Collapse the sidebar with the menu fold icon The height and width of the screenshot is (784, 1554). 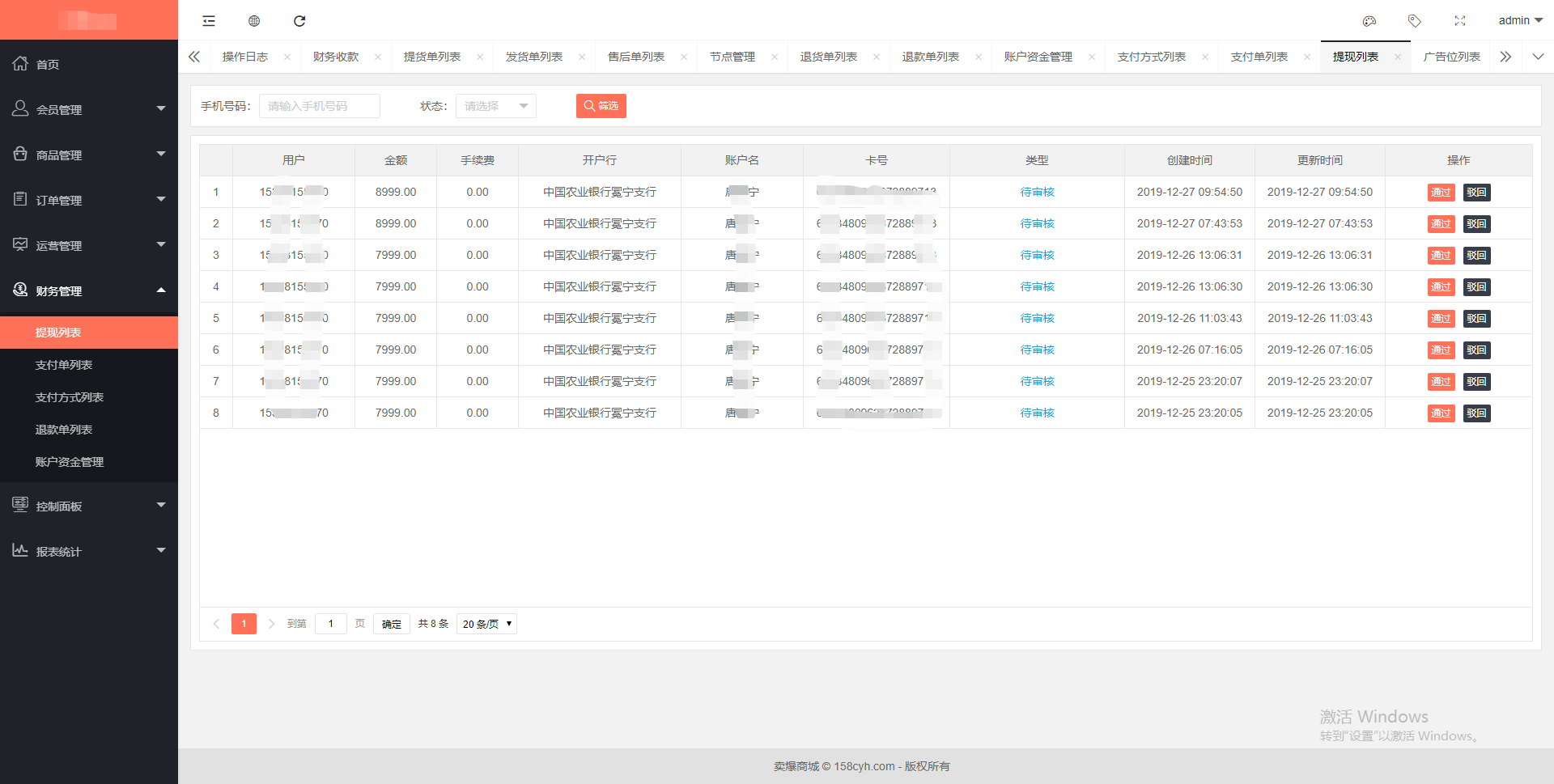point(209,21)
